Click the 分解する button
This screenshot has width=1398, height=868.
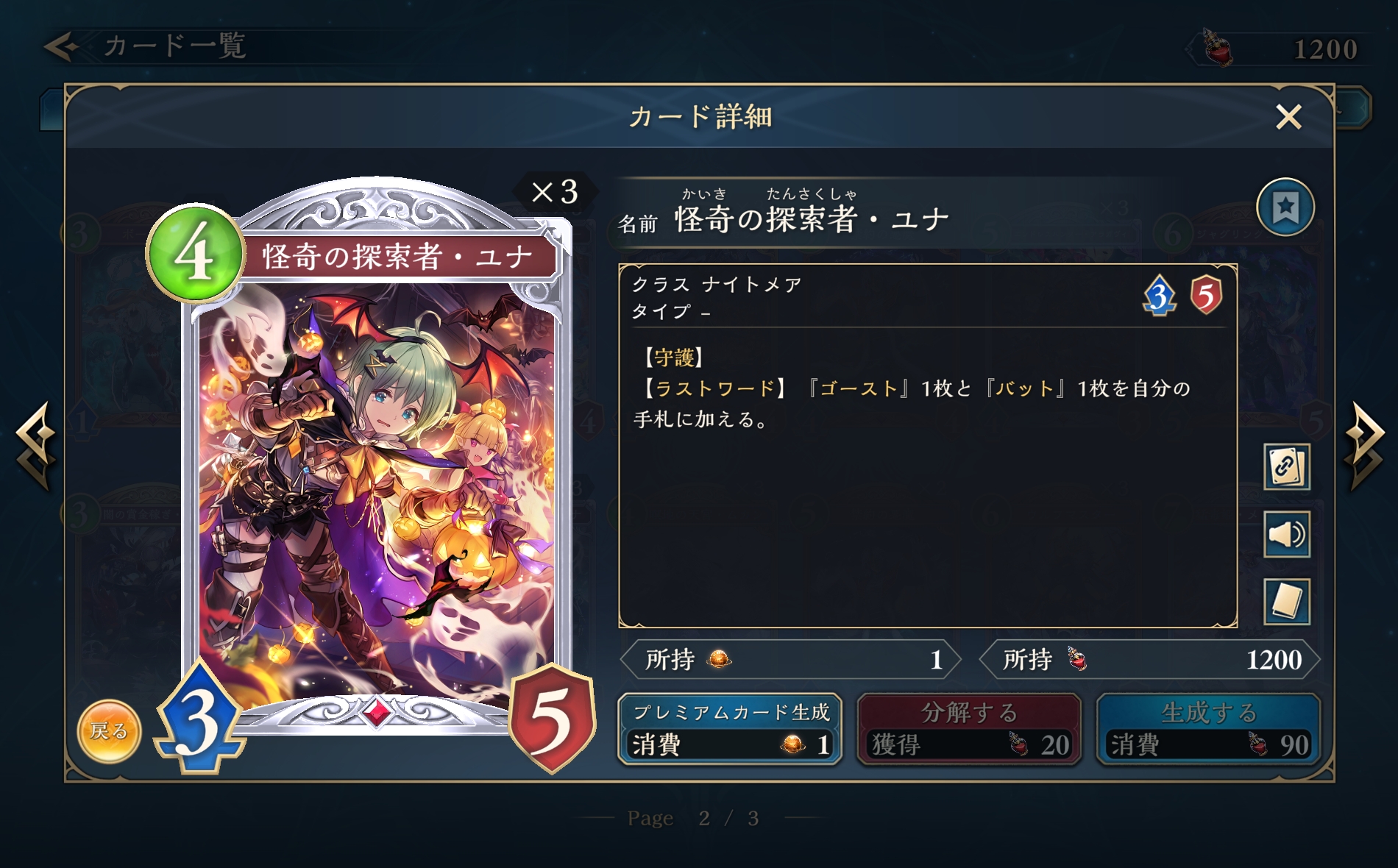(x=969, y=729)
